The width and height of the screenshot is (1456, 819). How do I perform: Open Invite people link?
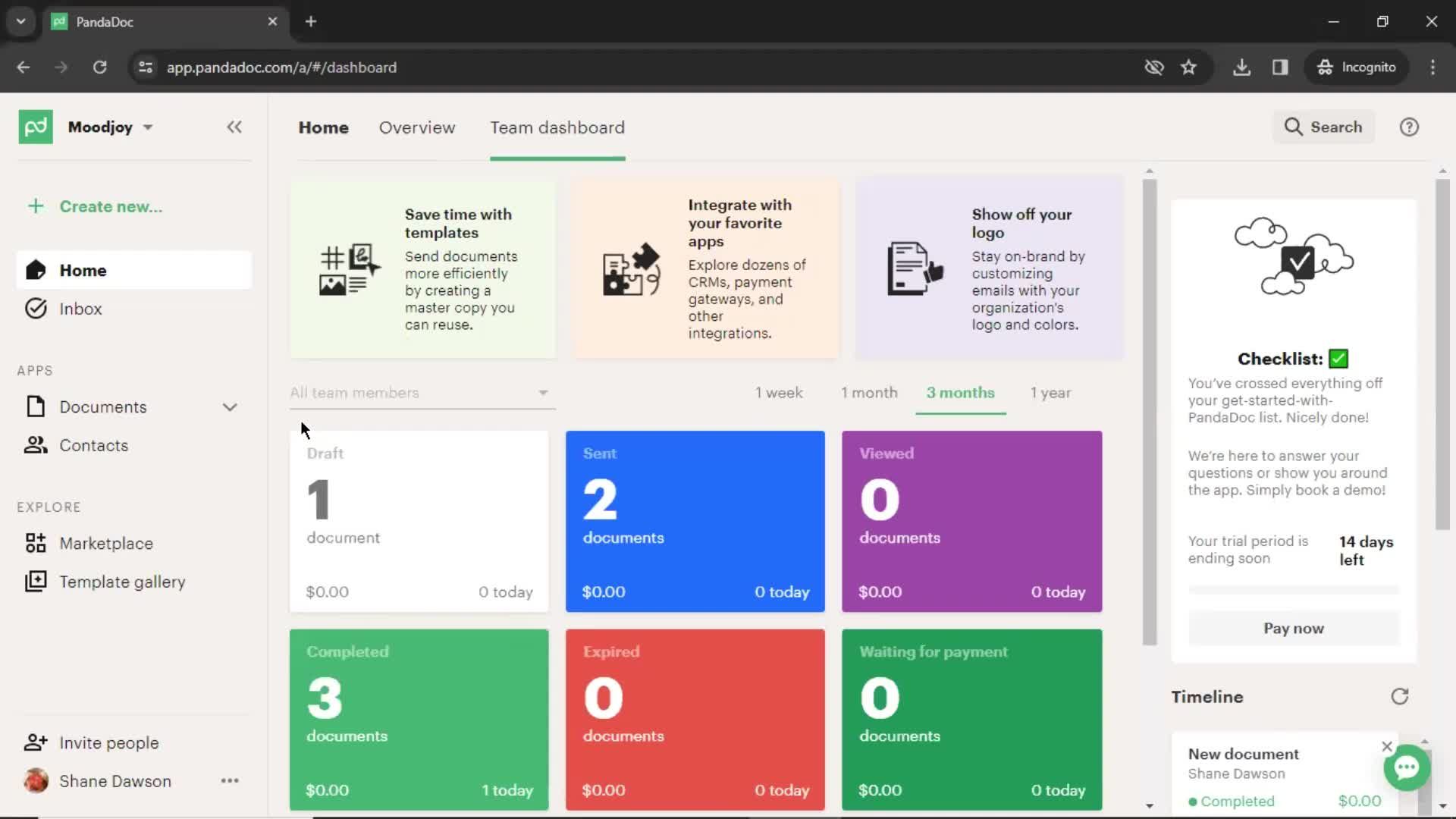[x=109, y=742]
